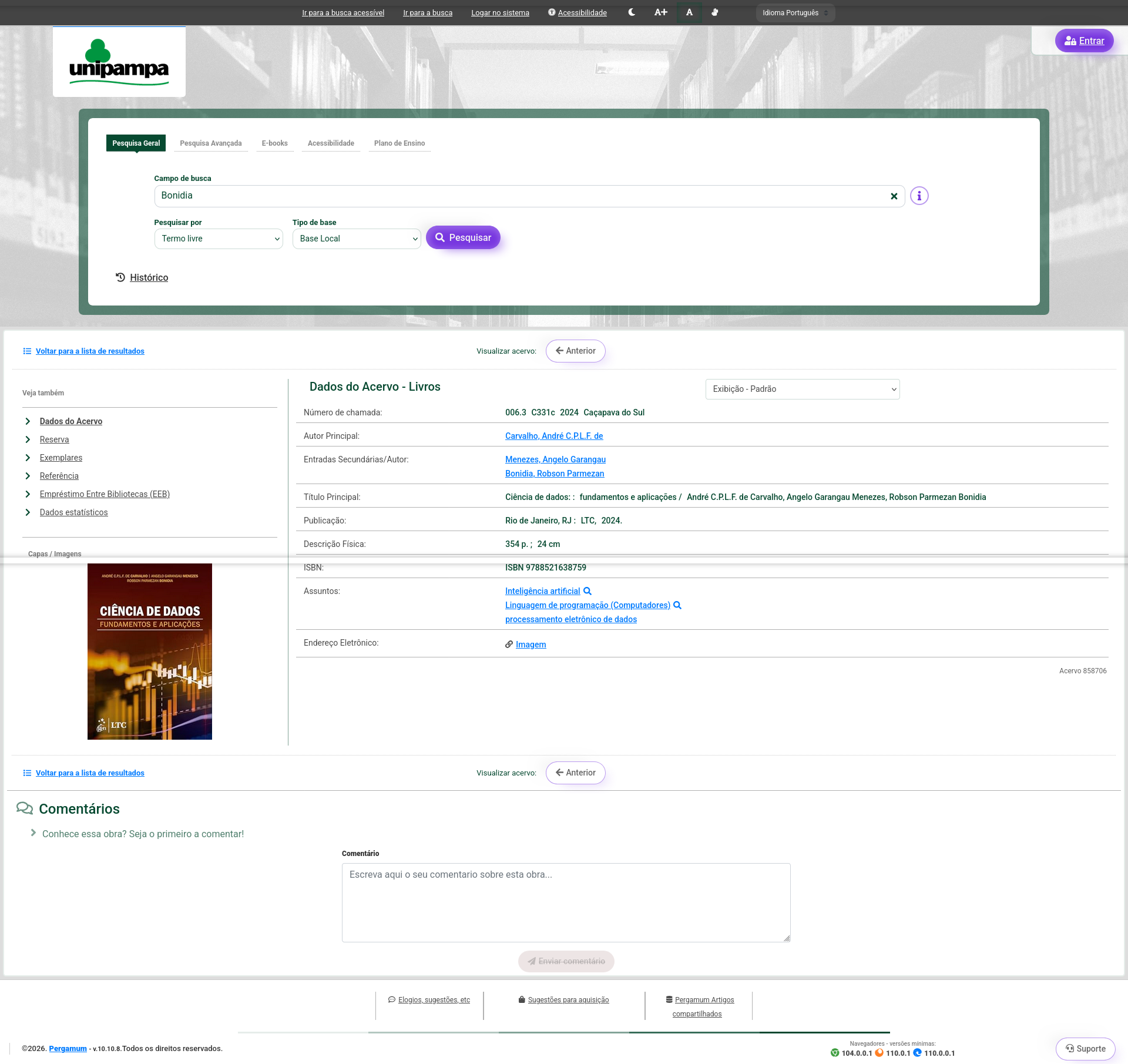1128x1064 pixels.
Task: Click magnifier next to Linguagem de programação
Action: (677, 605)
